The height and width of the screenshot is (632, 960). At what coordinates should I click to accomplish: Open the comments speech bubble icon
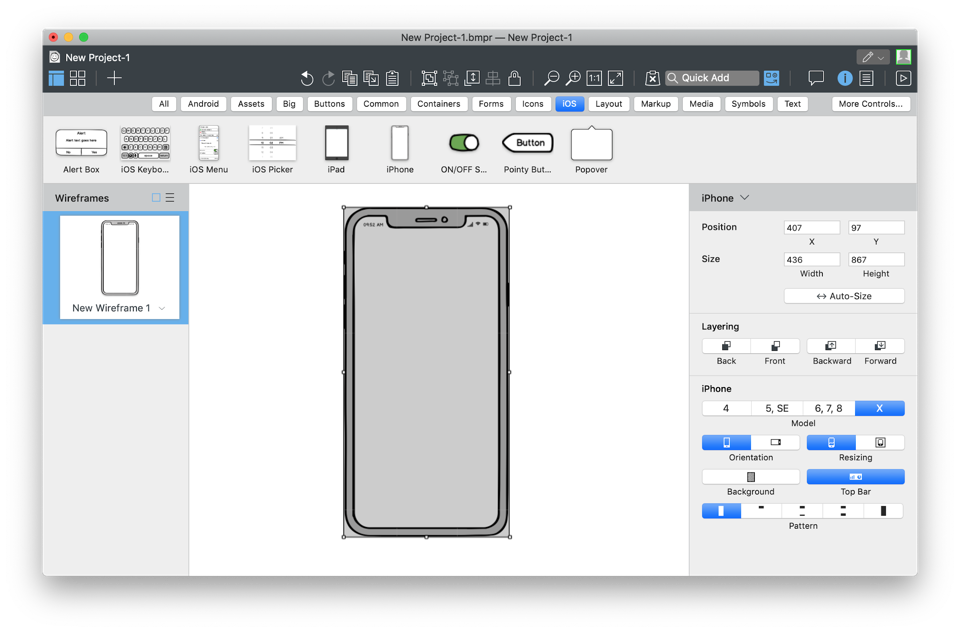click(816, 78)
